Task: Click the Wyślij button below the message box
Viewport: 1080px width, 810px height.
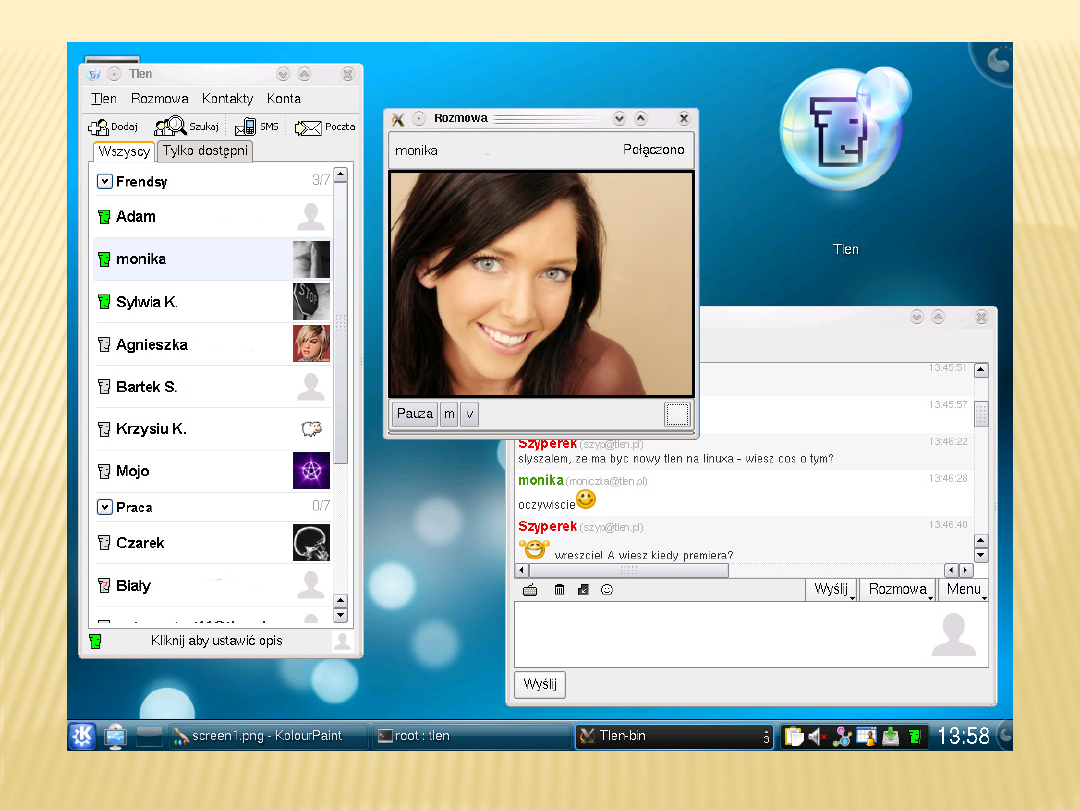Action: (x=540, y=685)
